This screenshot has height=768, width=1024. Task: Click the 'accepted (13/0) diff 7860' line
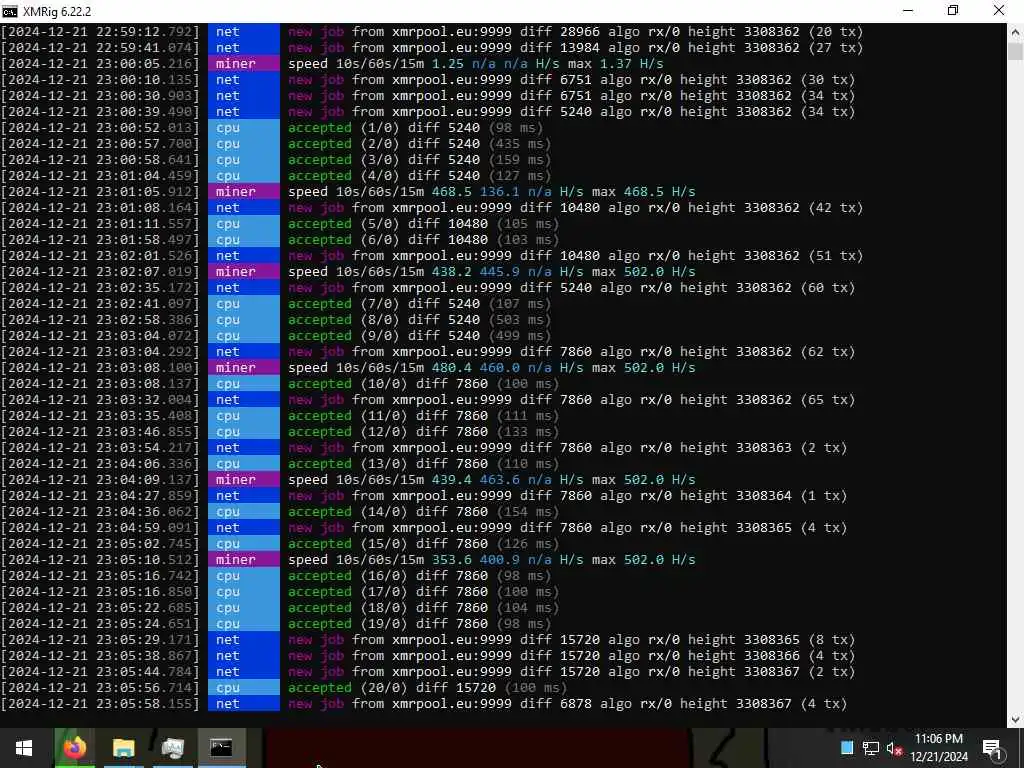(x=280, y=464)
